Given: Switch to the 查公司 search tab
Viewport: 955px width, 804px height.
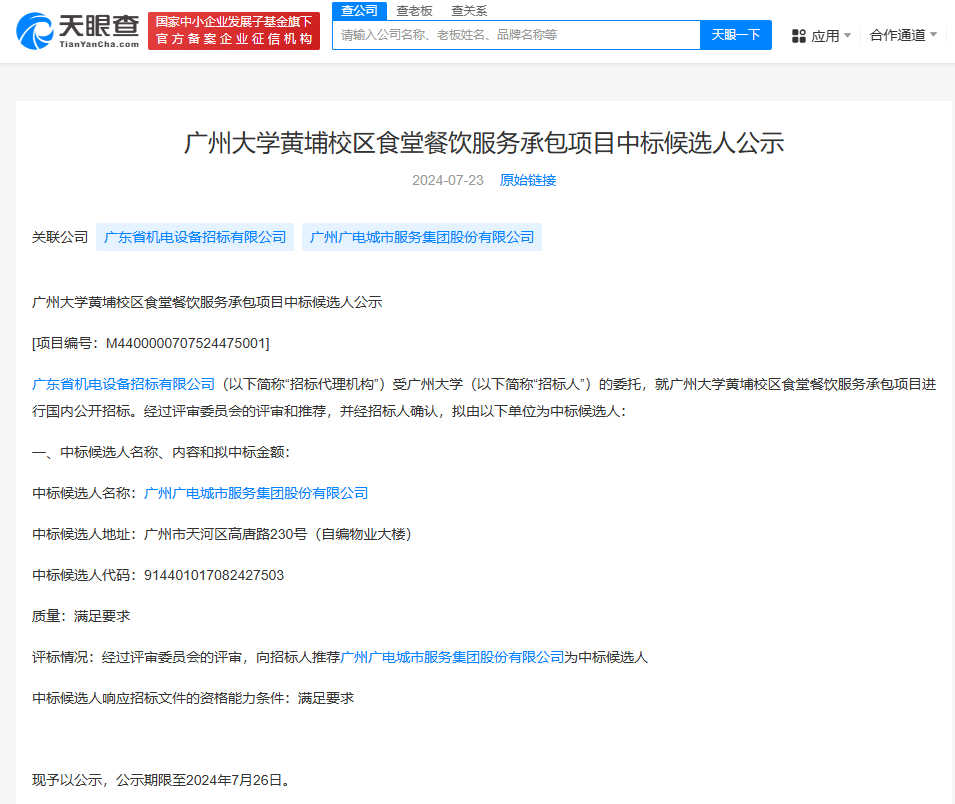Looking at the screenshot, I should coord(359,11).
